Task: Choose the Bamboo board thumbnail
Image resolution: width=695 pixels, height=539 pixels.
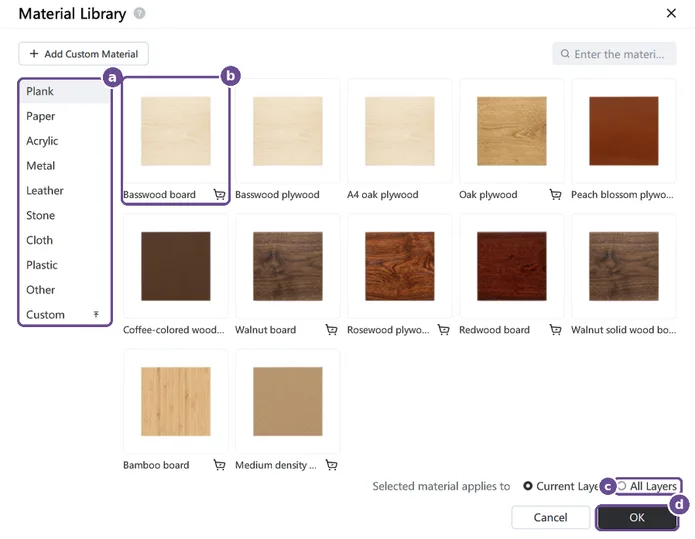Action: (176, 402)
